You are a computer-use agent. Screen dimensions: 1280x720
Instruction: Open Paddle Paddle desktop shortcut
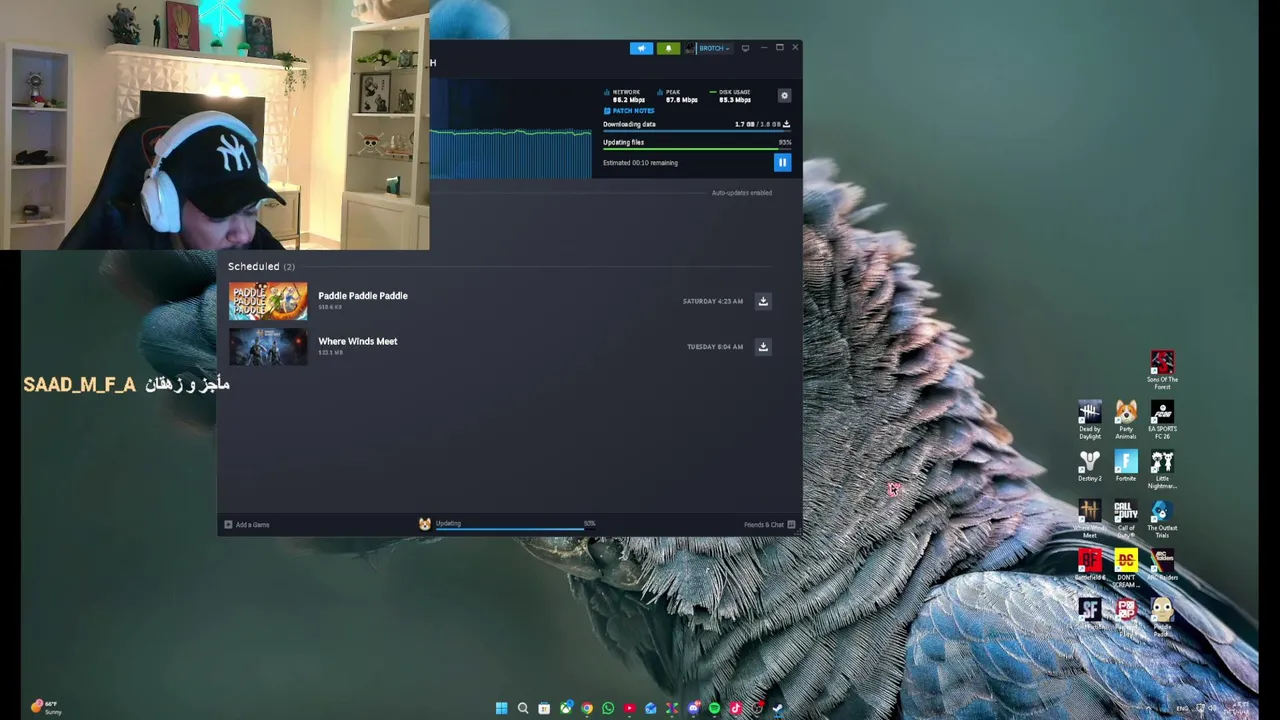1162,617
